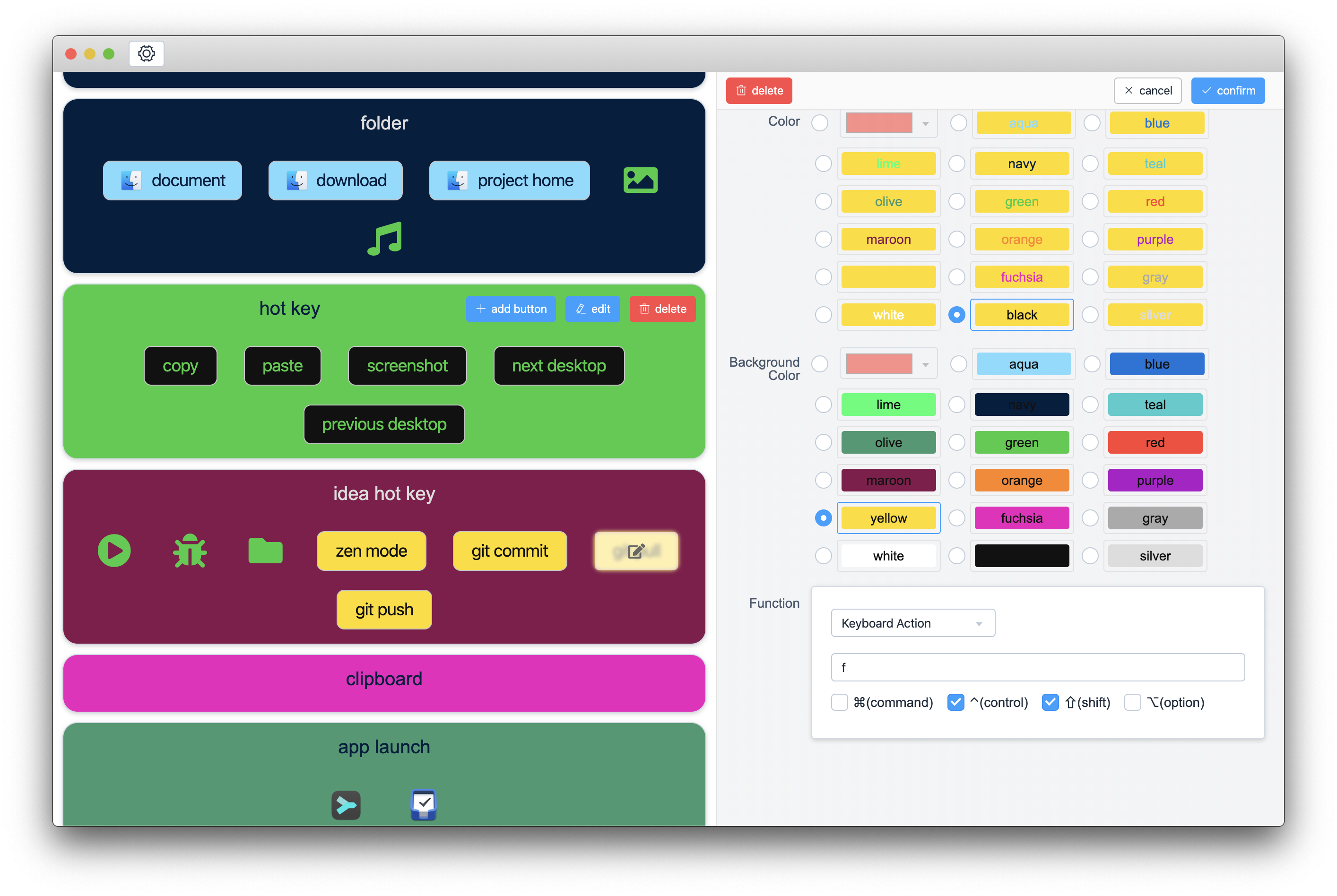Select black text color radio
Viewport: 1337px width, 896px height.
[956, 315]
